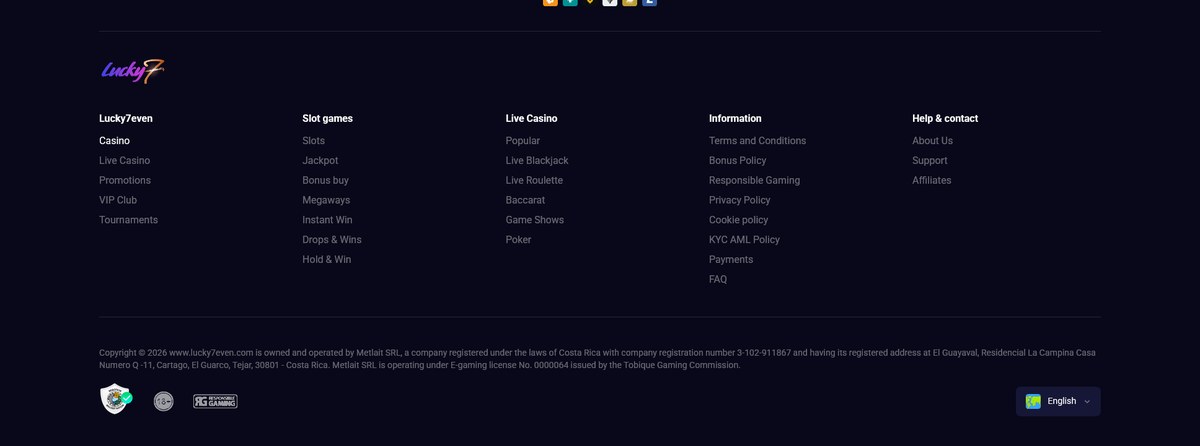1200x446 pixels.
Task: Click the flag icon beside English
Action: (1033, 401)
